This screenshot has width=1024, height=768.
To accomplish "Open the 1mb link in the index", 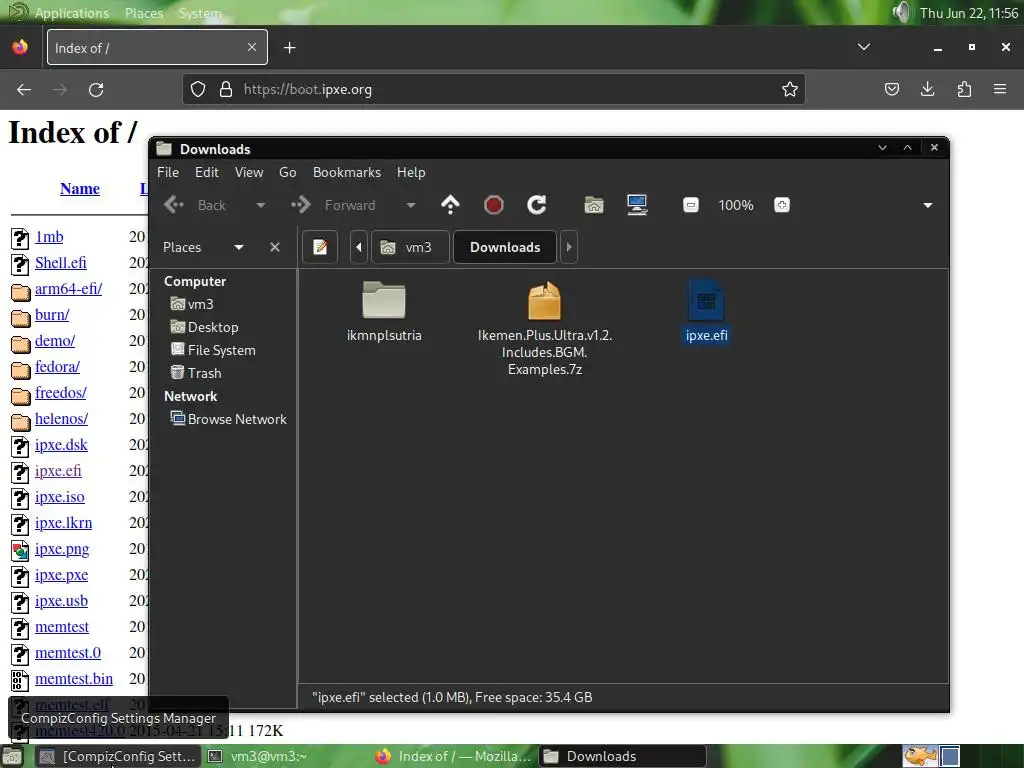I will [x=49, y=236].
